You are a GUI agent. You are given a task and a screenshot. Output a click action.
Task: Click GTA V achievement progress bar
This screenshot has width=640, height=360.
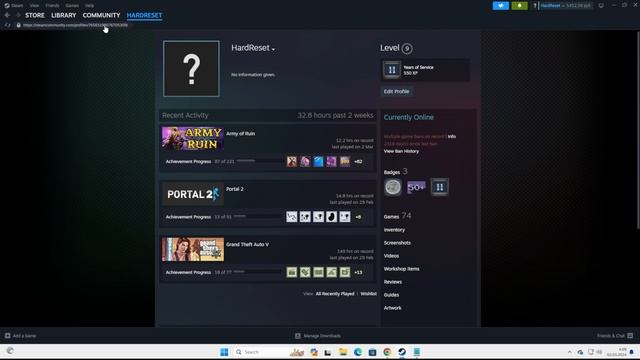(x=258, y=272)
